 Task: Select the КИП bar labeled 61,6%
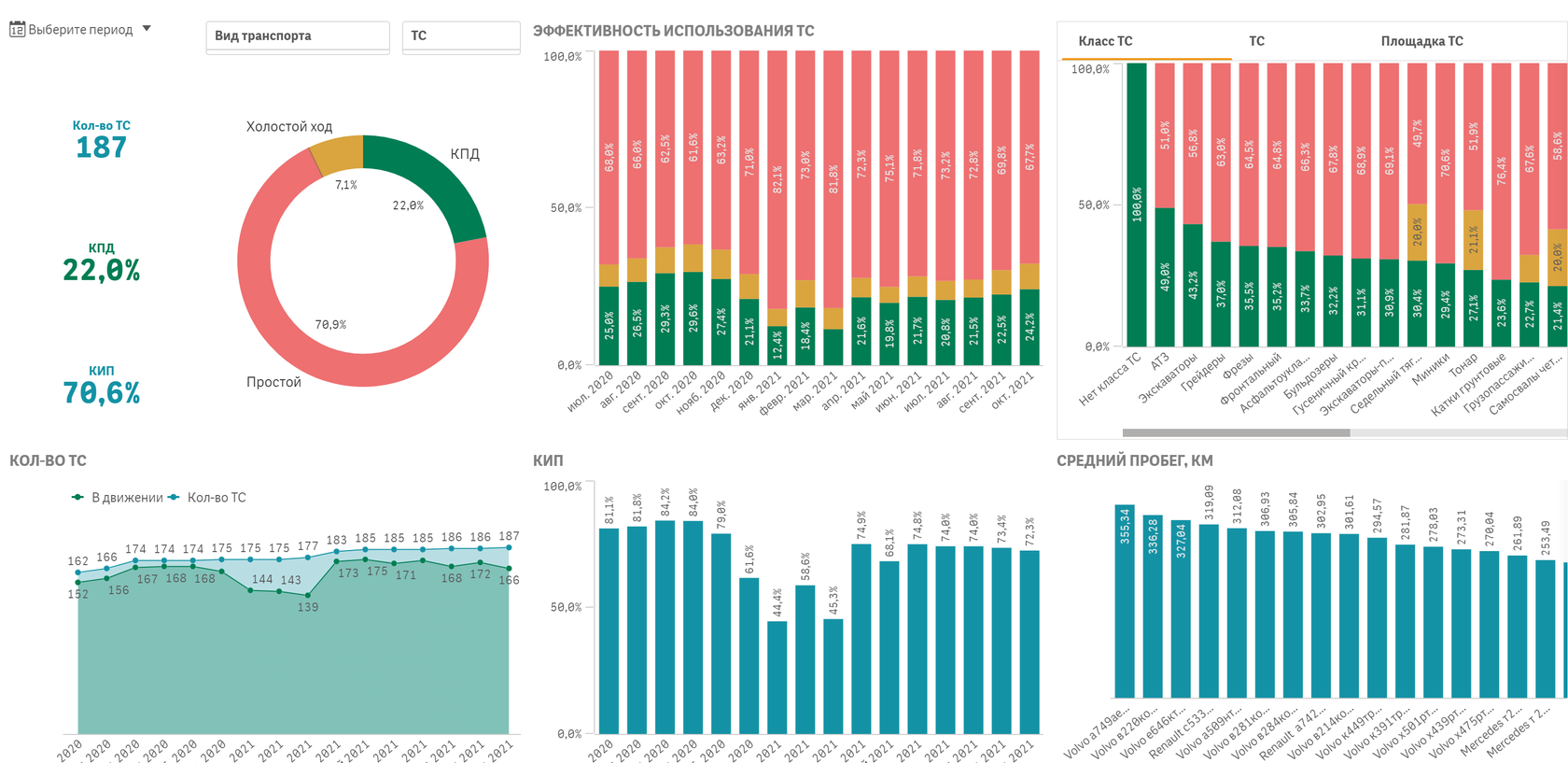[749, 657]
